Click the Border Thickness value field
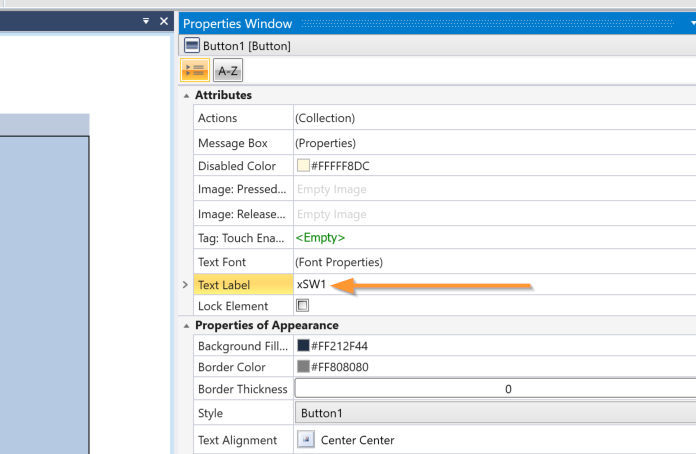Viewport: 696px width, 454px height. click(x=494, y=389)
